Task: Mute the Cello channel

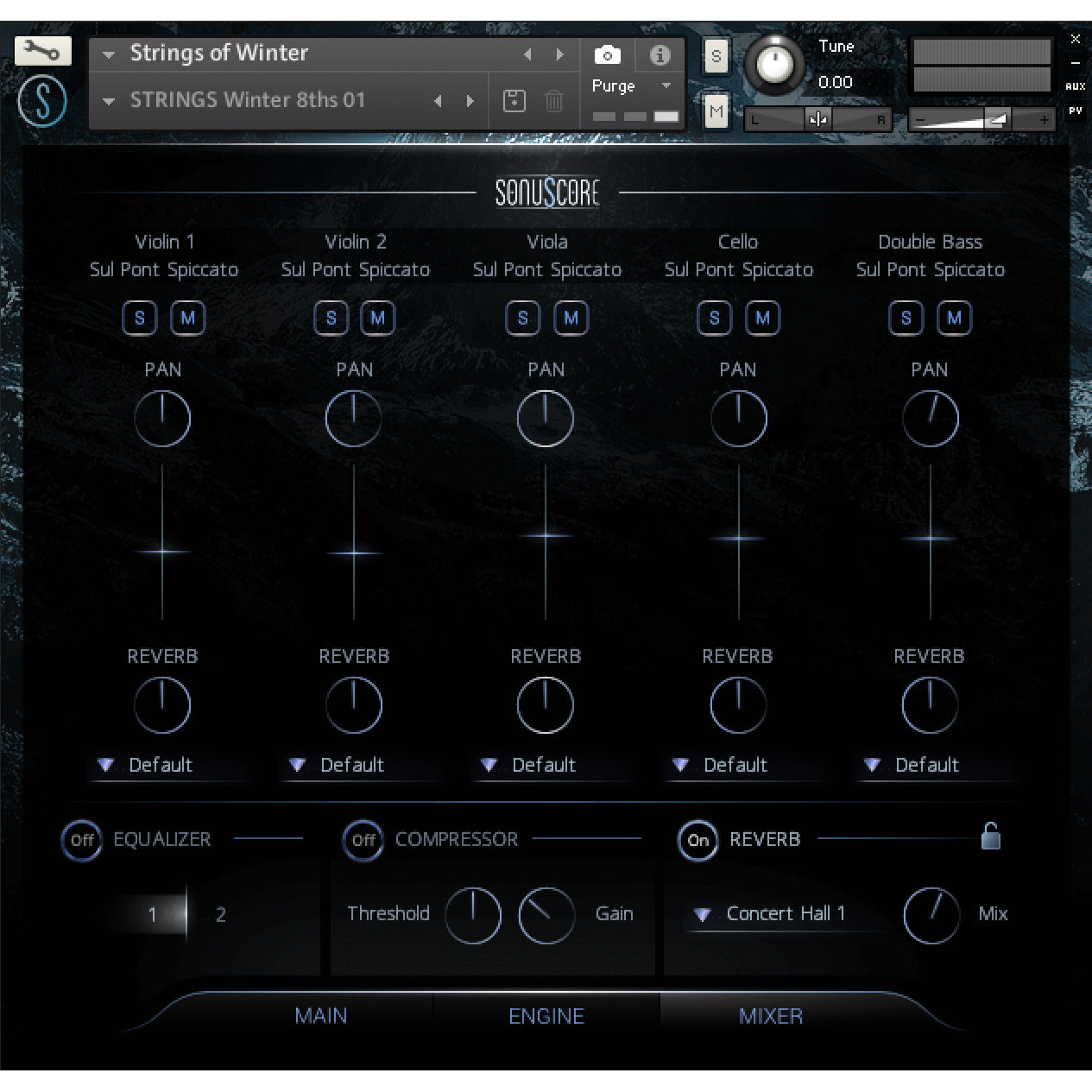Action: [x=762, y=318]
